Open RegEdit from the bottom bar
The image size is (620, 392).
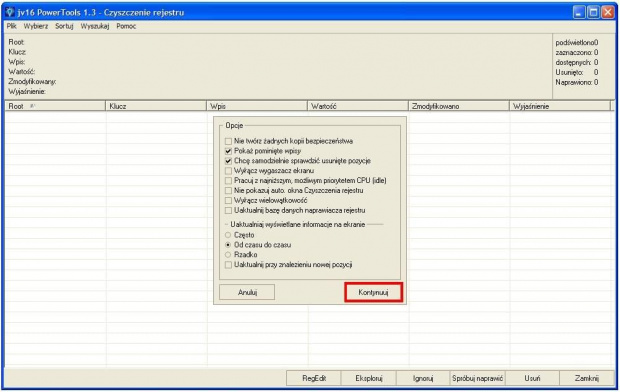coord(314,378)
